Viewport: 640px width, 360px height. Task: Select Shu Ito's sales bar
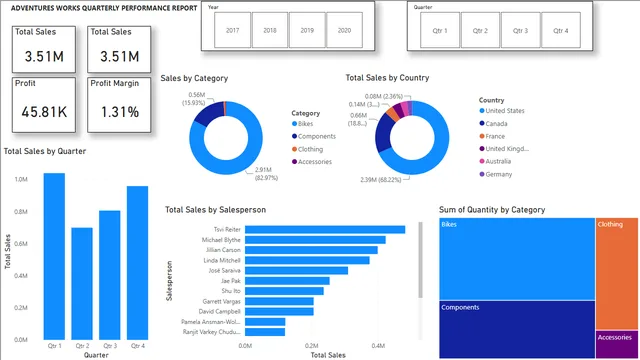click(x=284, y=291)
